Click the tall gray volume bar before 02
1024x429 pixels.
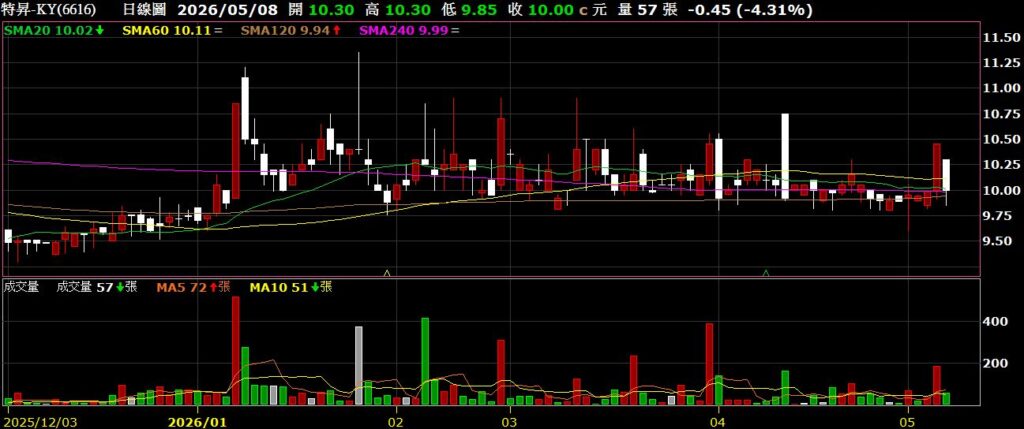[x=359, y=366]
